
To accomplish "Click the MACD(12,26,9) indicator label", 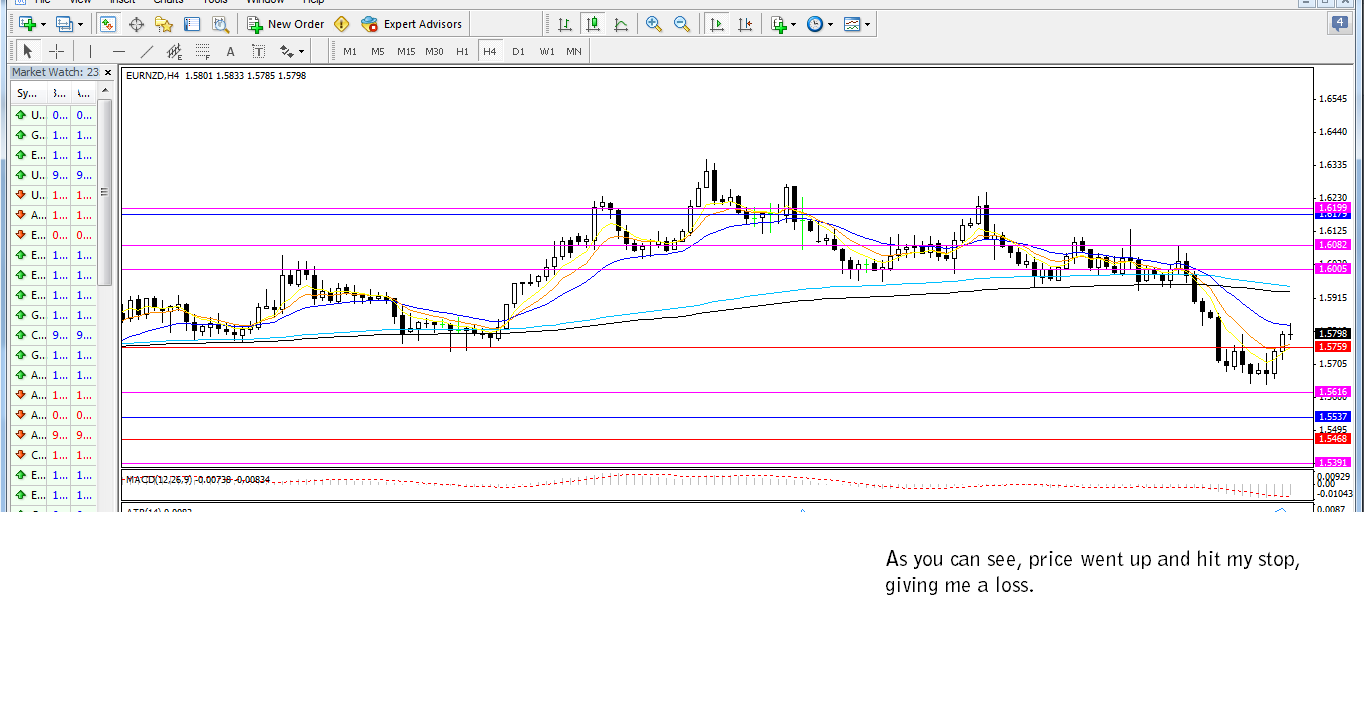I will pos(158,480).
